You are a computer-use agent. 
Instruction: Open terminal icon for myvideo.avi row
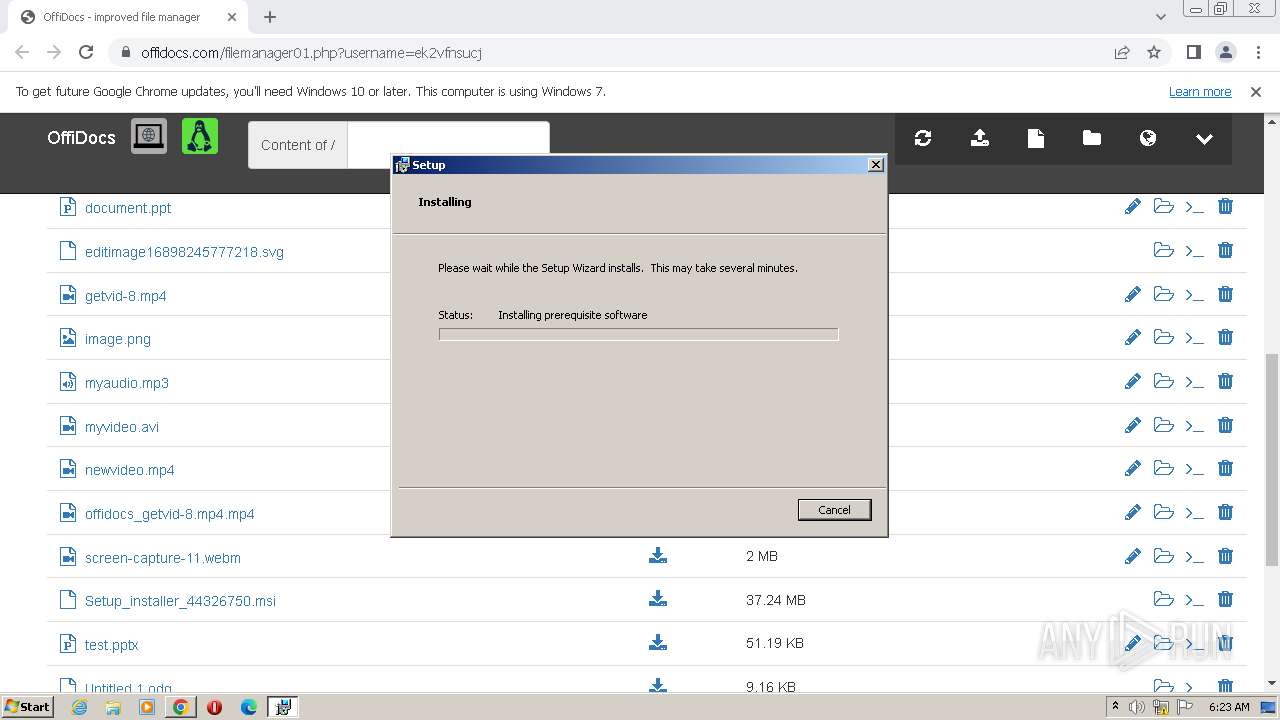1194,426
